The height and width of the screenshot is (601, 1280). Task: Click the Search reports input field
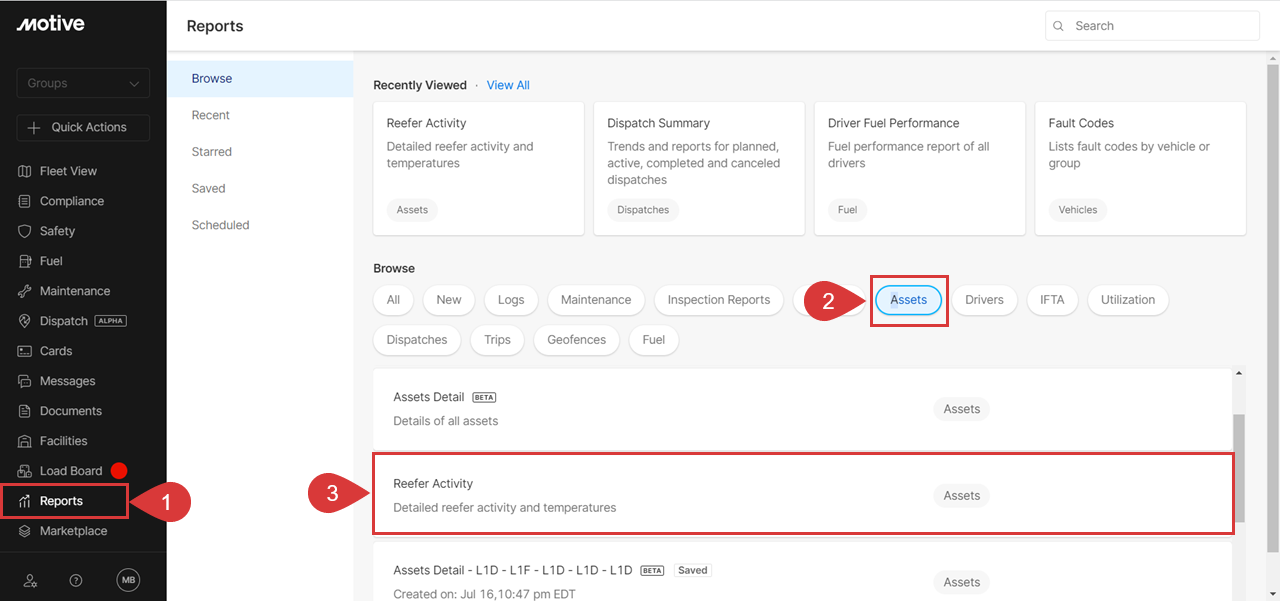click(1160, 26)
